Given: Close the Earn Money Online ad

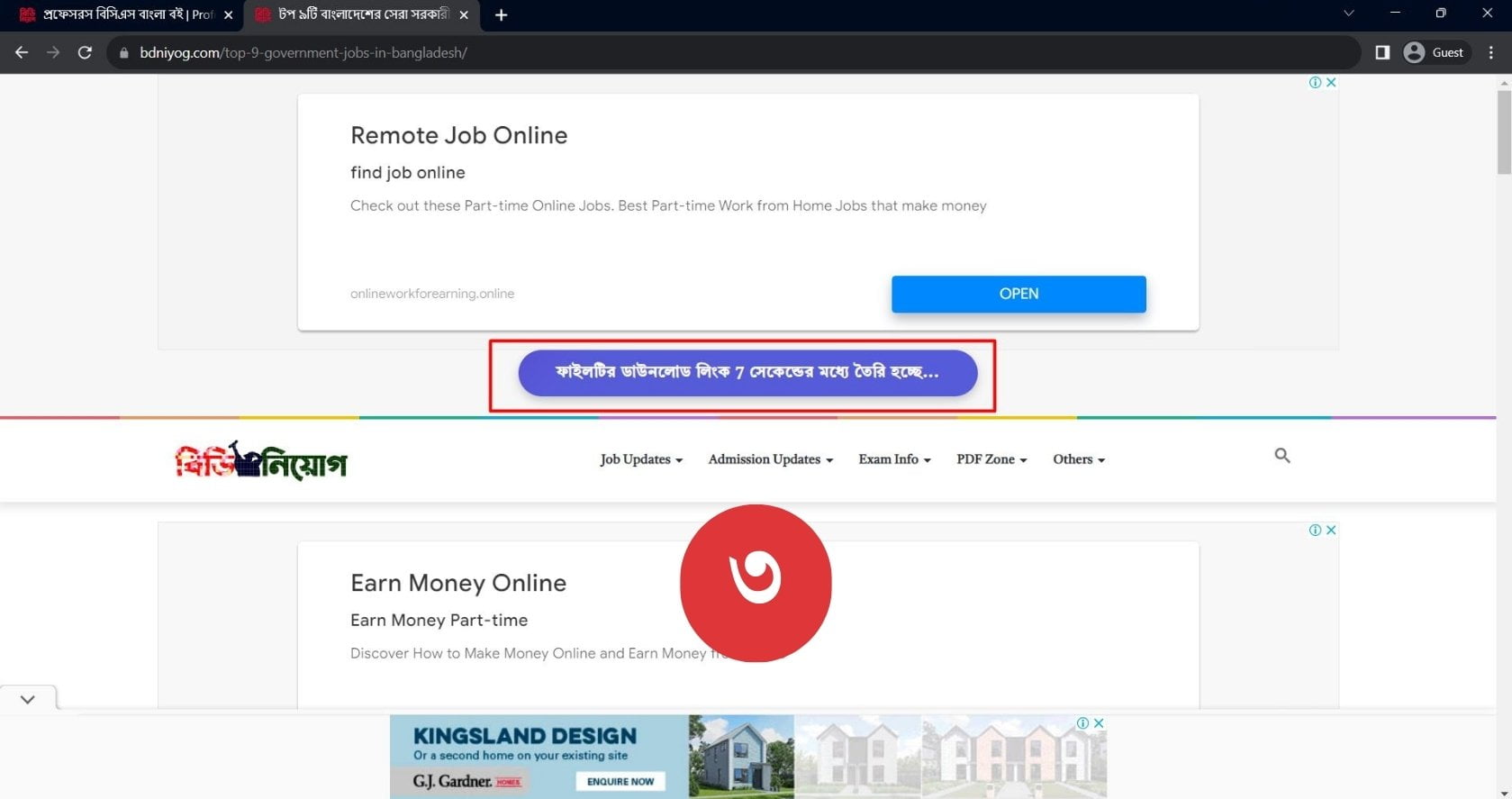Looking at the screenshot, I should pyautogui.click(x=1331, y=530).
